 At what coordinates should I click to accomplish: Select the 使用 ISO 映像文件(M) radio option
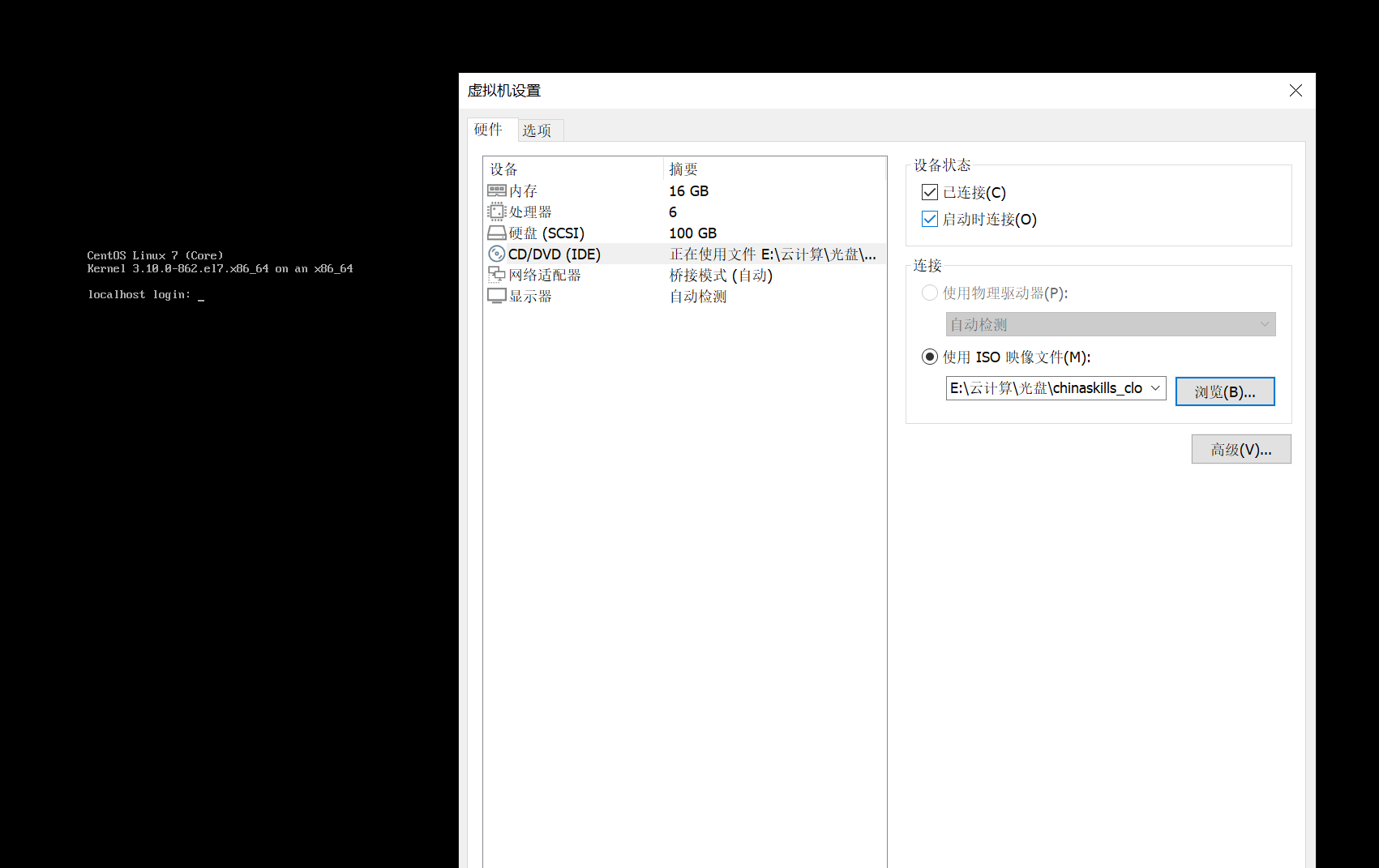click(929, 357)
